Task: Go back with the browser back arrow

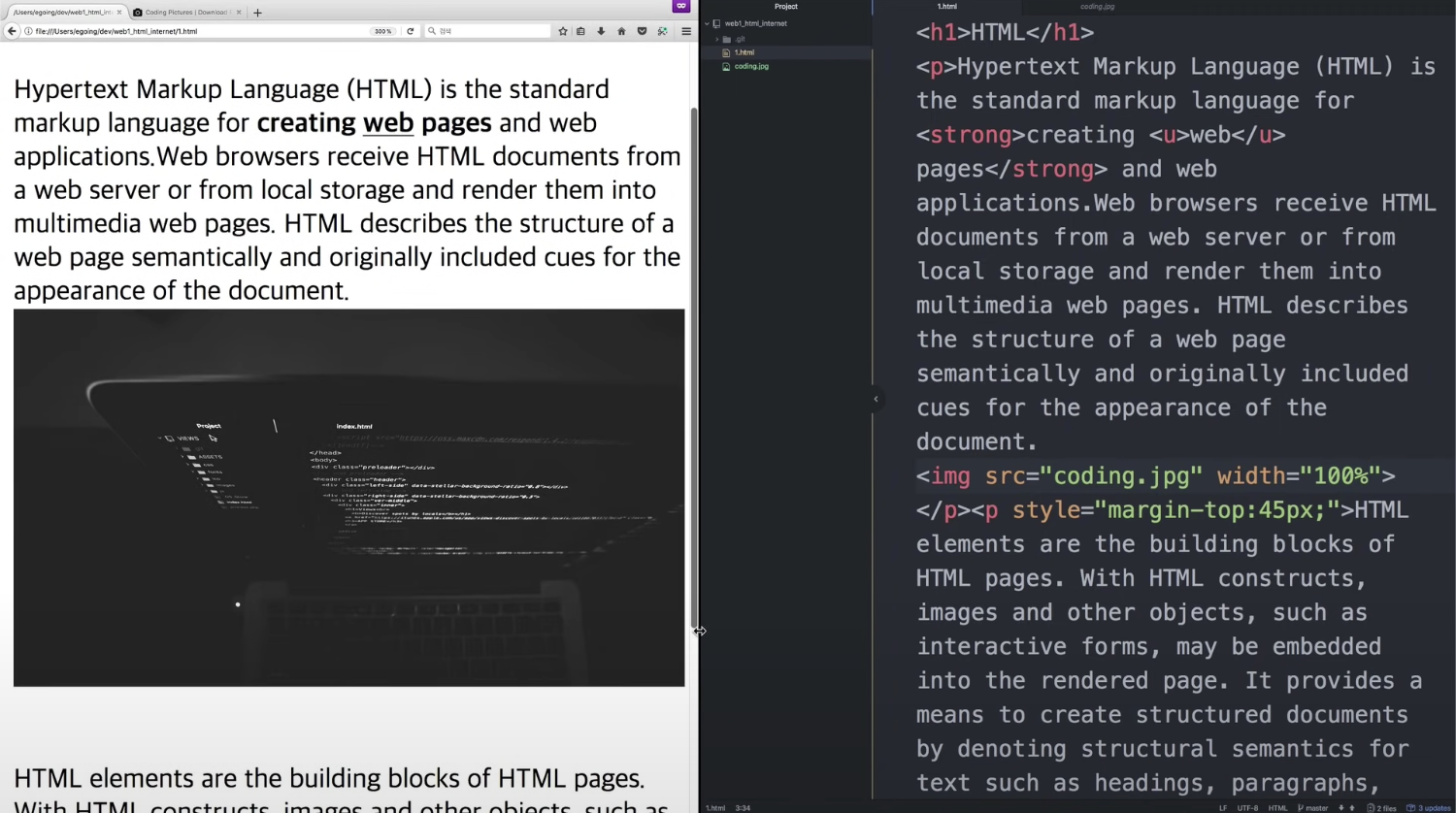Action: click(x=12, y=31)
